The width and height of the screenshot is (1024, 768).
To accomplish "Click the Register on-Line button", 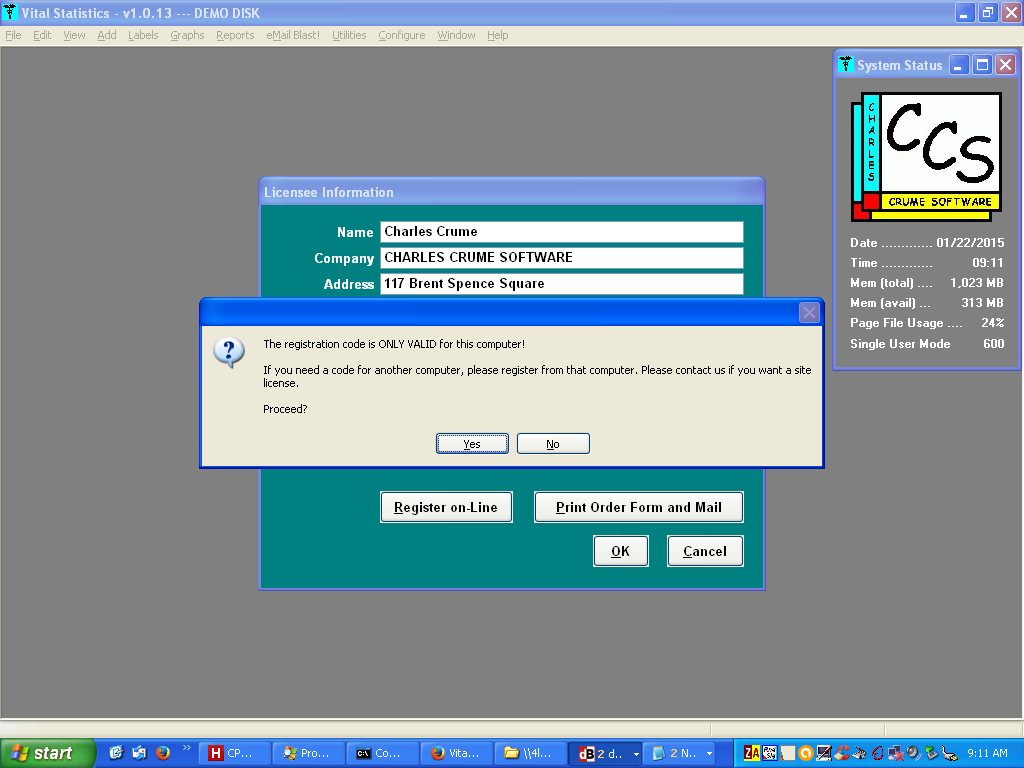I will (446, 507).
